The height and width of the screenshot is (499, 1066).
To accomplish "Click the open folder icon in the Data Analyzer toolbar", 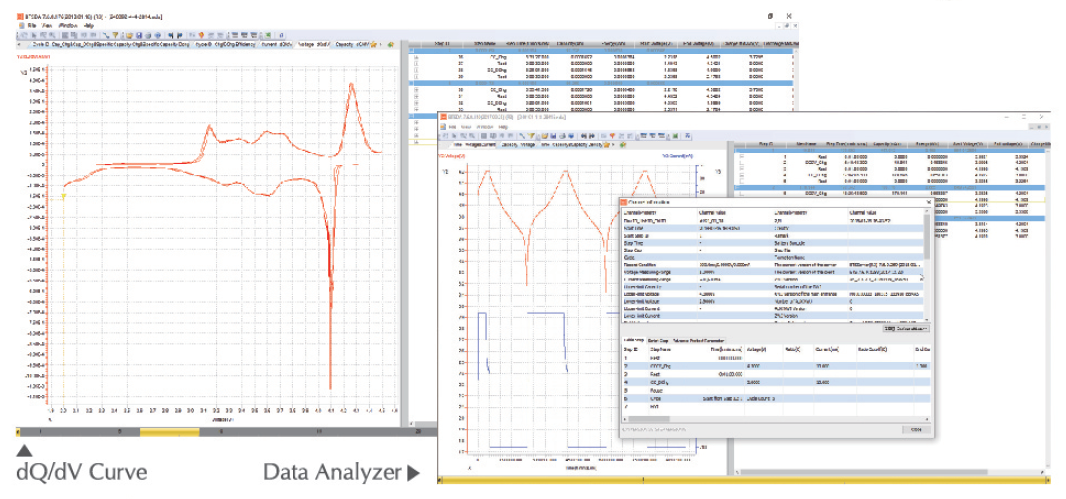I will tap(545, 136).
